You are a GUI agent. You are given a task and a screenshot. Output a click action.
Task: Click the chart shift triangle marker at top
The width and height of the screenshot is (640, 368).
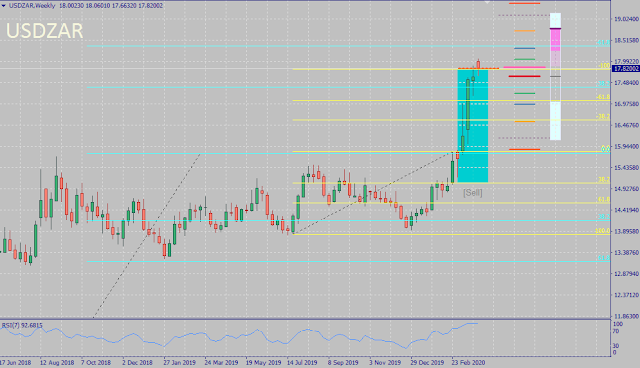click(487, 2)
